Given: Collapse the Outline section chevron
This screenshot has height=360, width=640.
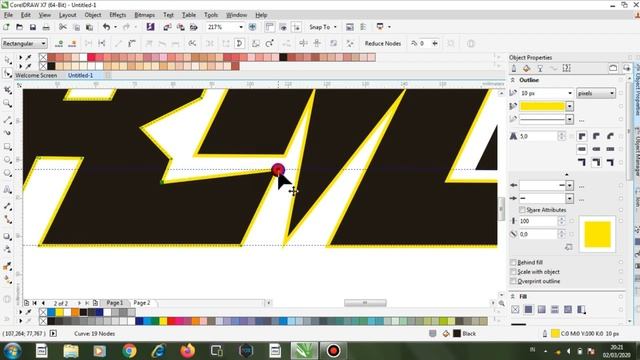Looking at the screenshot, I should [513, 80].
